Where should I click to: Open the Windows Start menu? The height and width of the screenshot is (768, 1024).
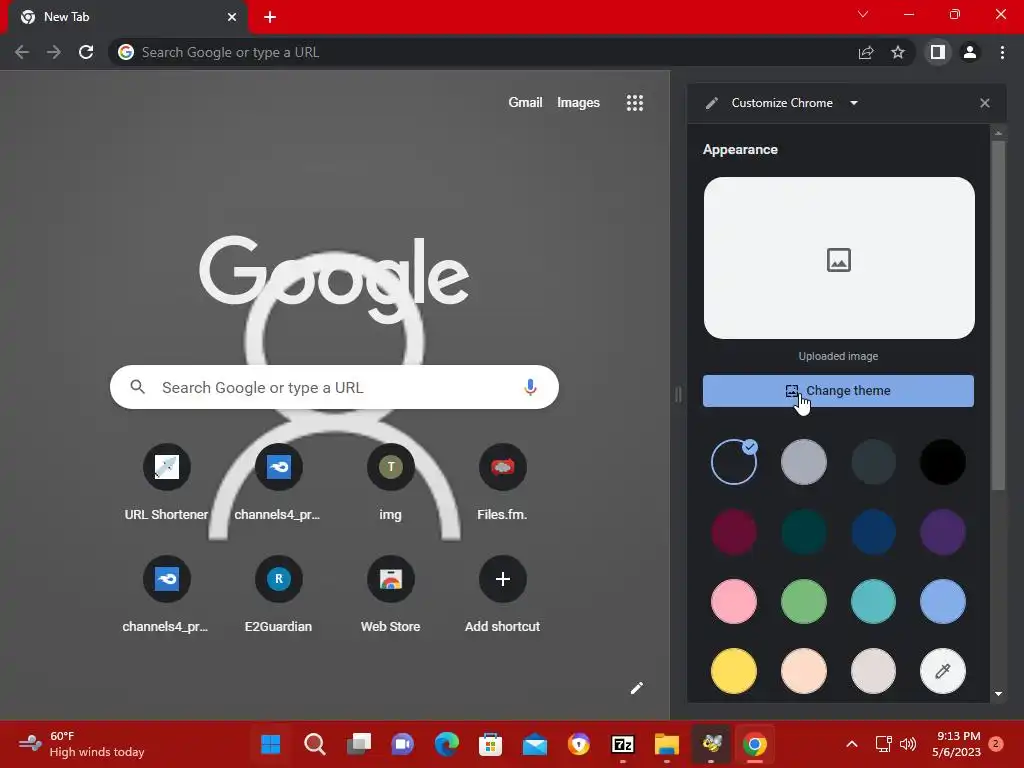(x=270, y=744)
